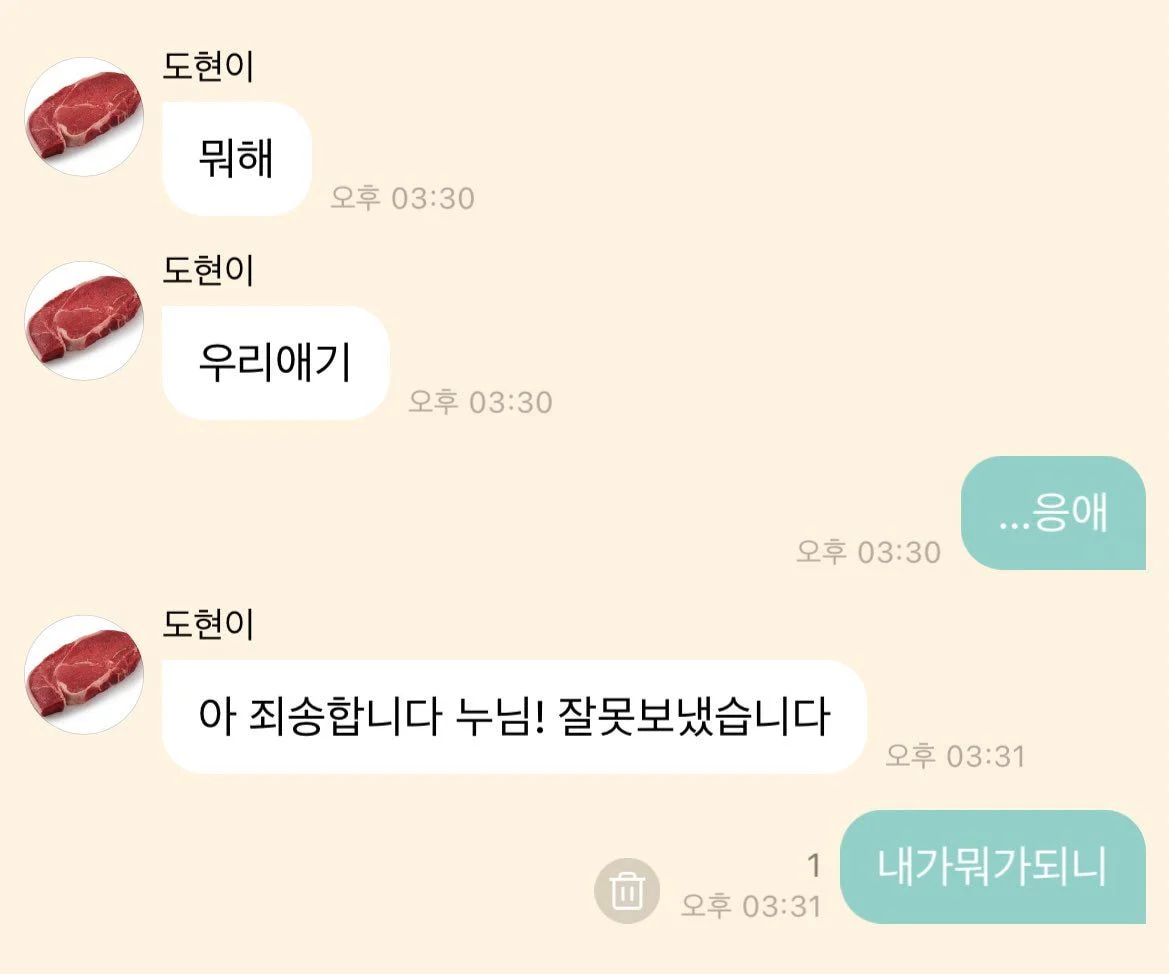
Task: Click the 도현이 name above 우리애기
Action: point(208,270)
